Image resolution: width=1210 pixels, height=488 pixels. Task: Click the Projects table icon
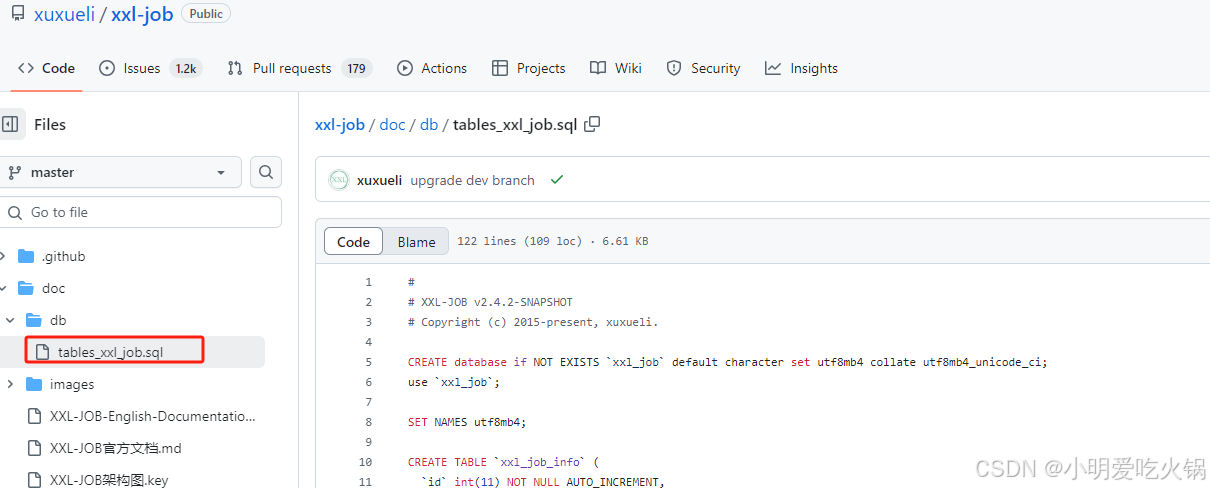500,68
